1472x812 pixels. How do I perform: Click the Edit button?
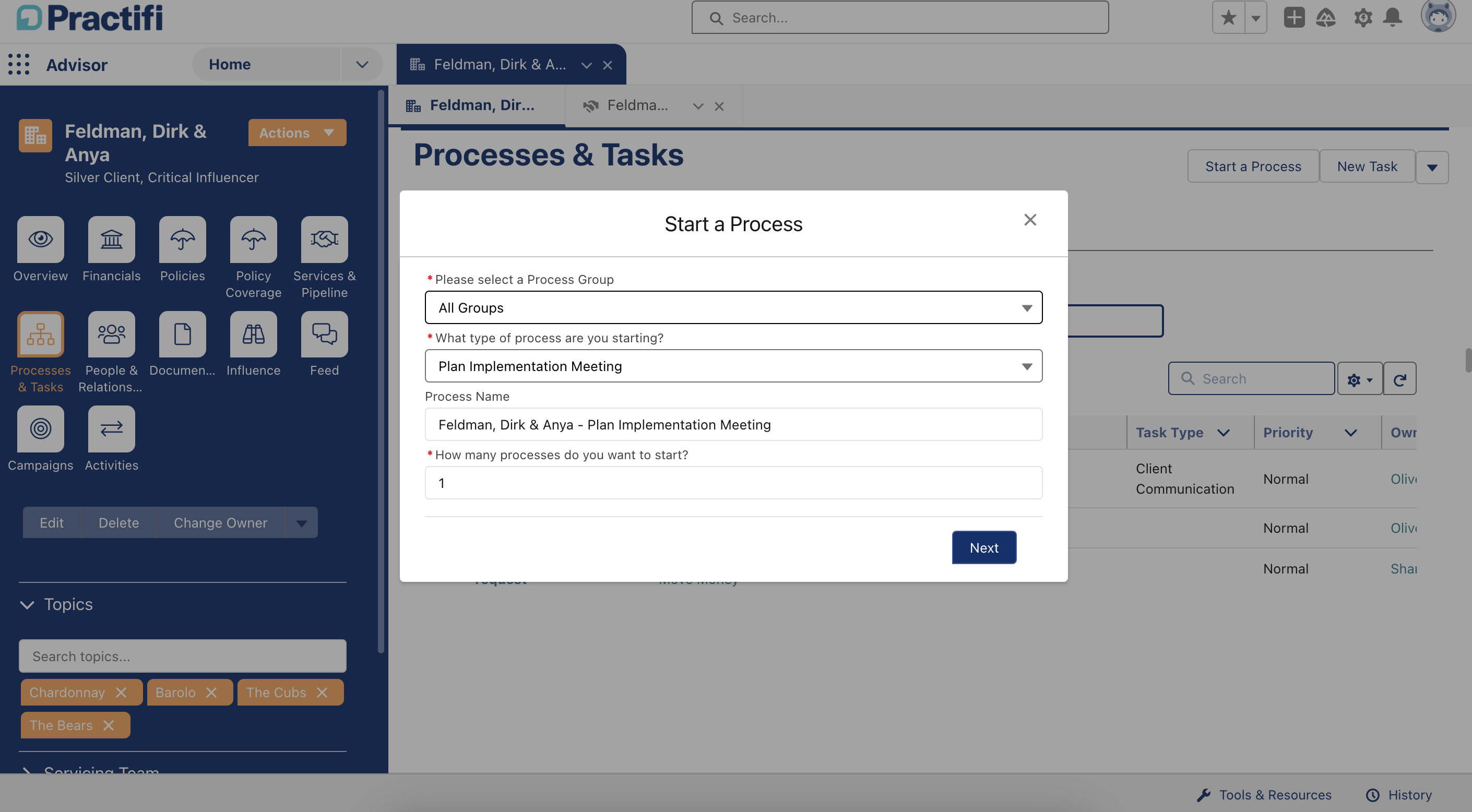click(x=52, y=522)
